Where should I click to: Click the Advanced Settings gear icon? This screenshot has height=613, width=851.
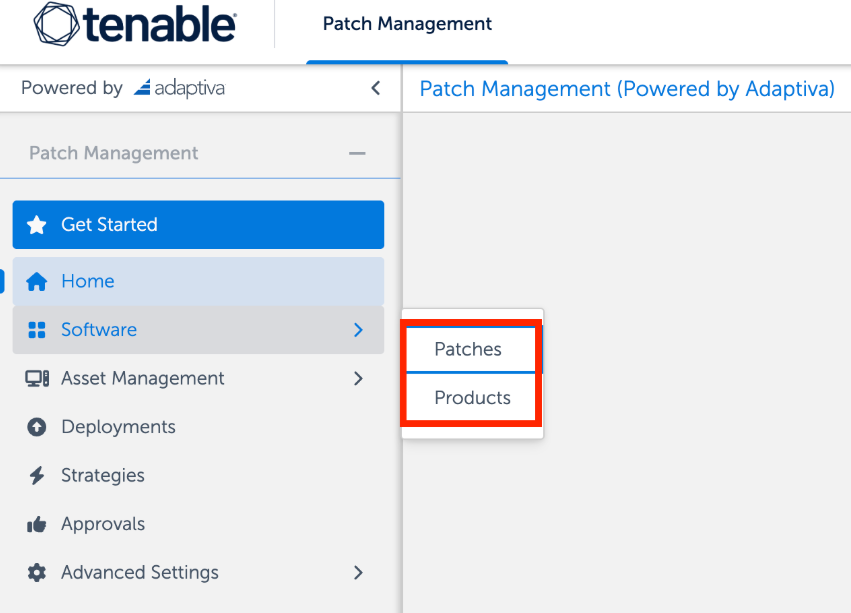tap(37, 573)
